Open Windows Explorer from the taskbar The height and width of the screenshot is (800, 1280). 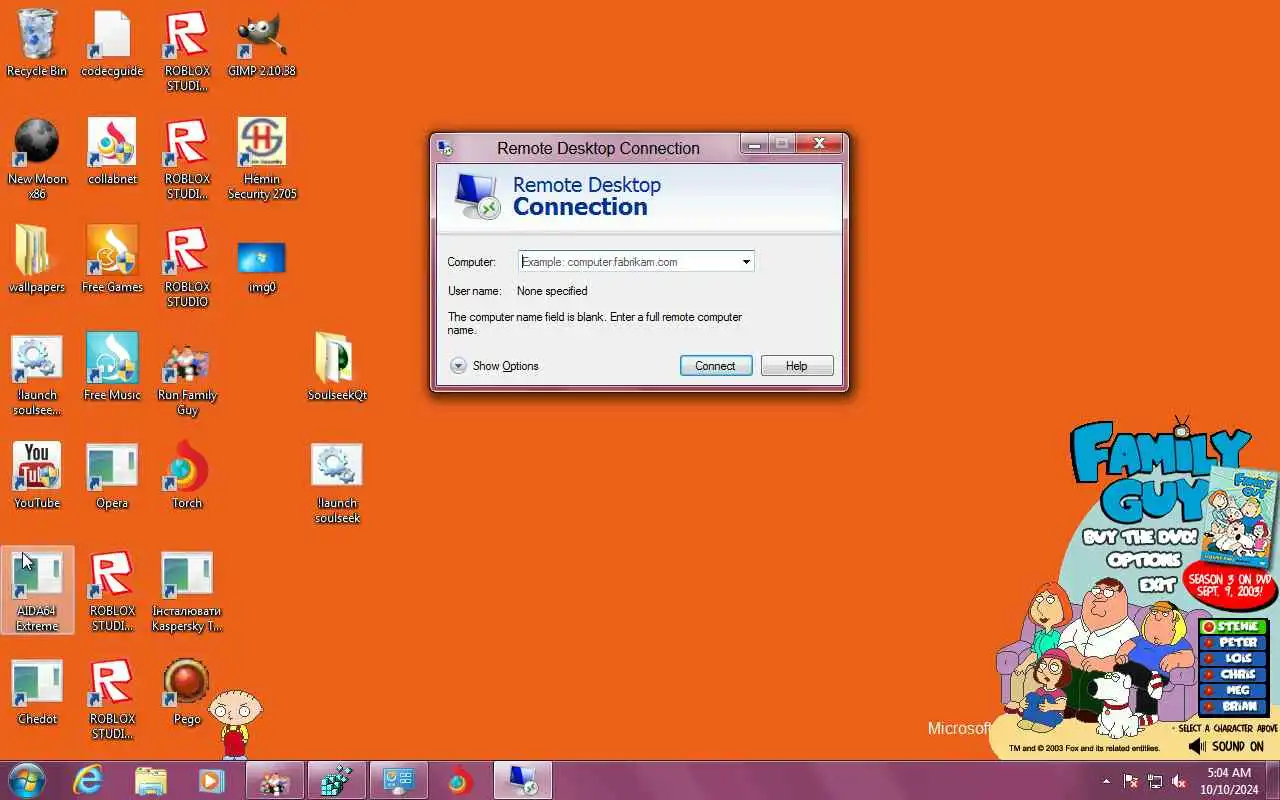[x=150, y=781]
